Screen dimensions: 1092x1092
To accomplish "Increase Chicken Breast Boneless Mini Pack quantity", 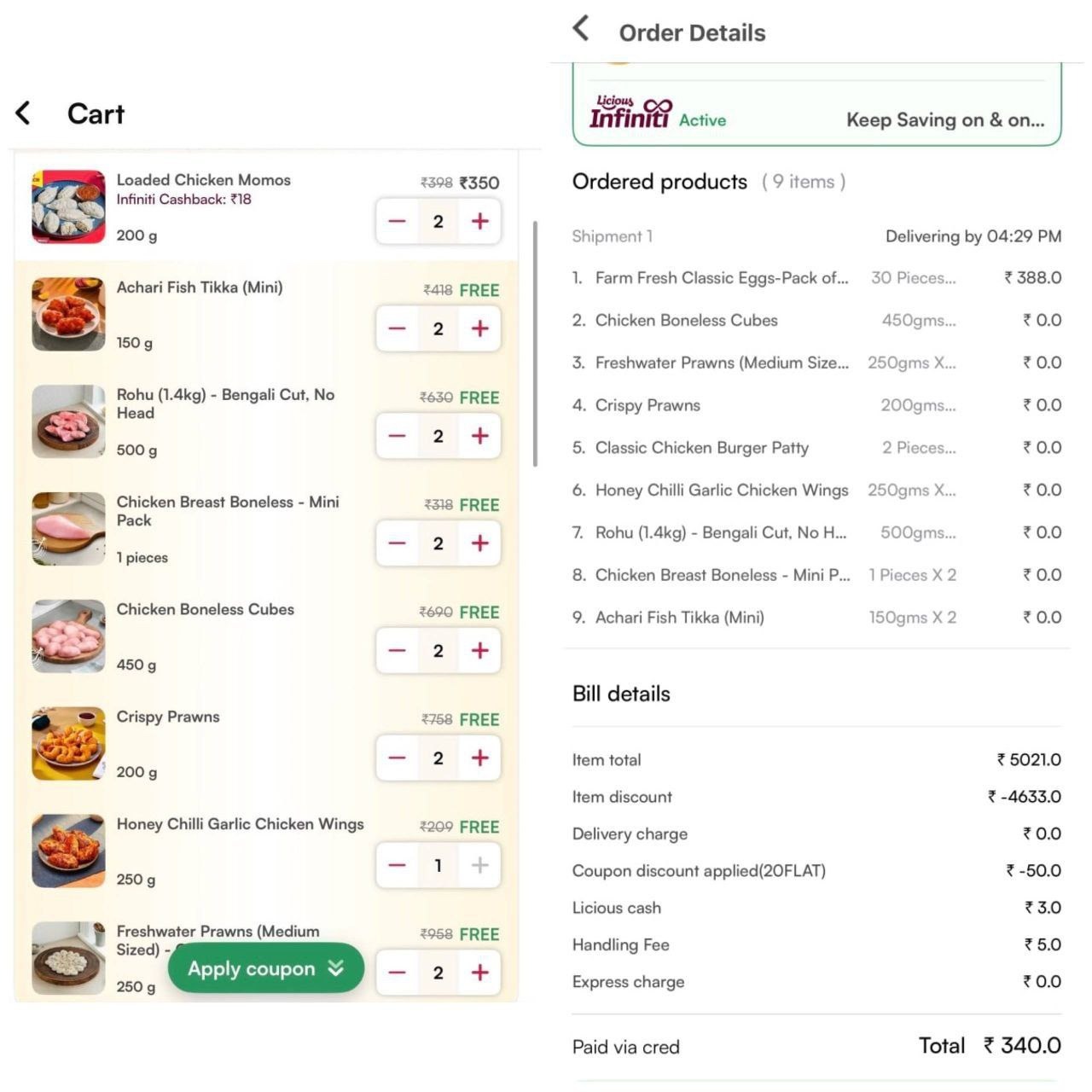I will click(480, 543).
